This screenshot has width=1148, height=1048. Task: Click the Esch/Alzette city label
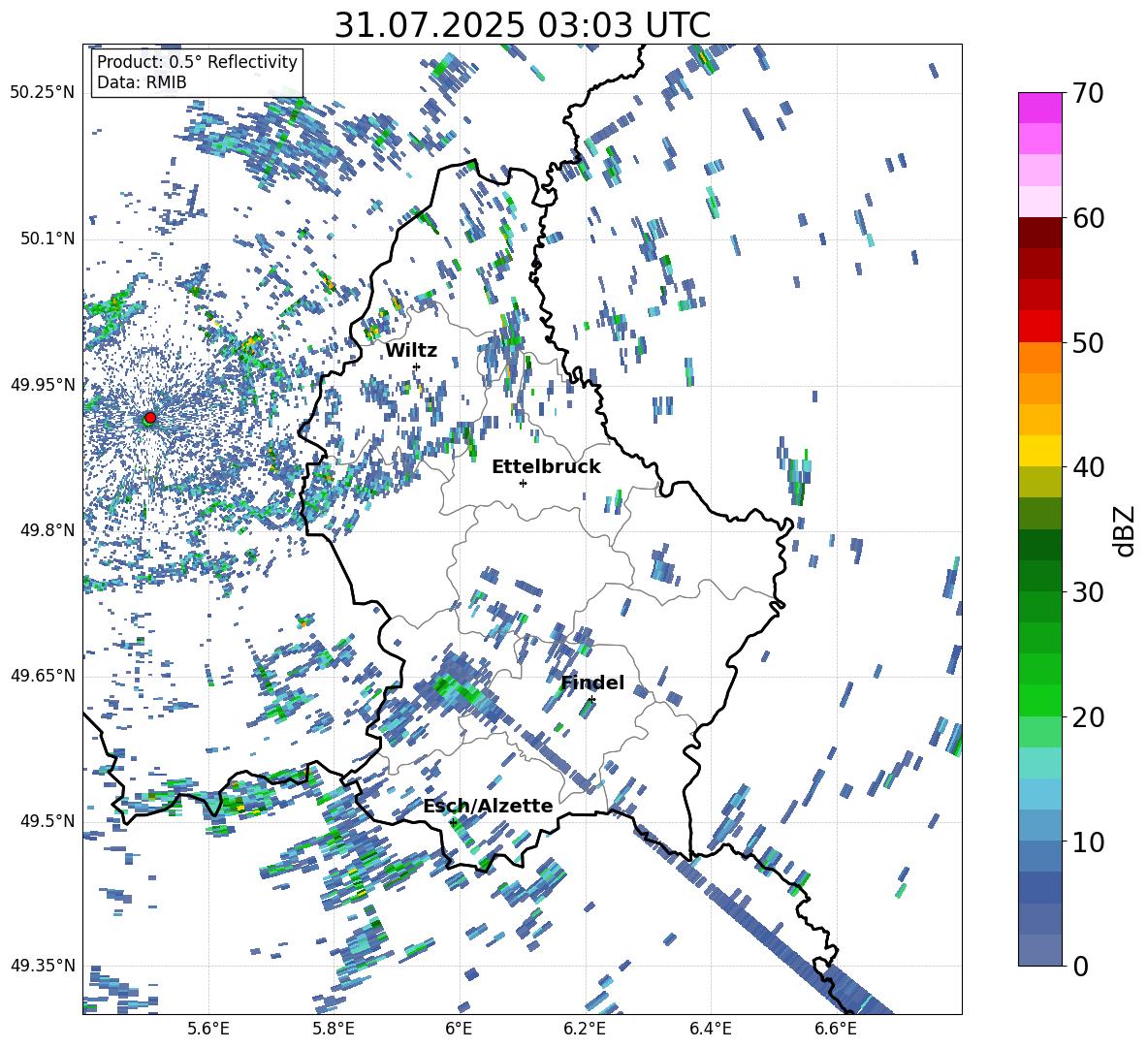coord(489,807)
